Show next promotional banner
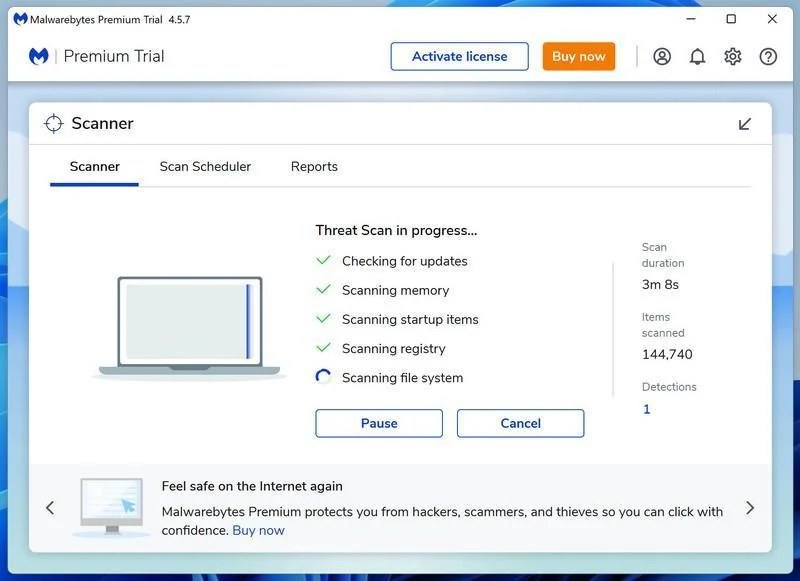800x581 pixels. pos(749,508)
